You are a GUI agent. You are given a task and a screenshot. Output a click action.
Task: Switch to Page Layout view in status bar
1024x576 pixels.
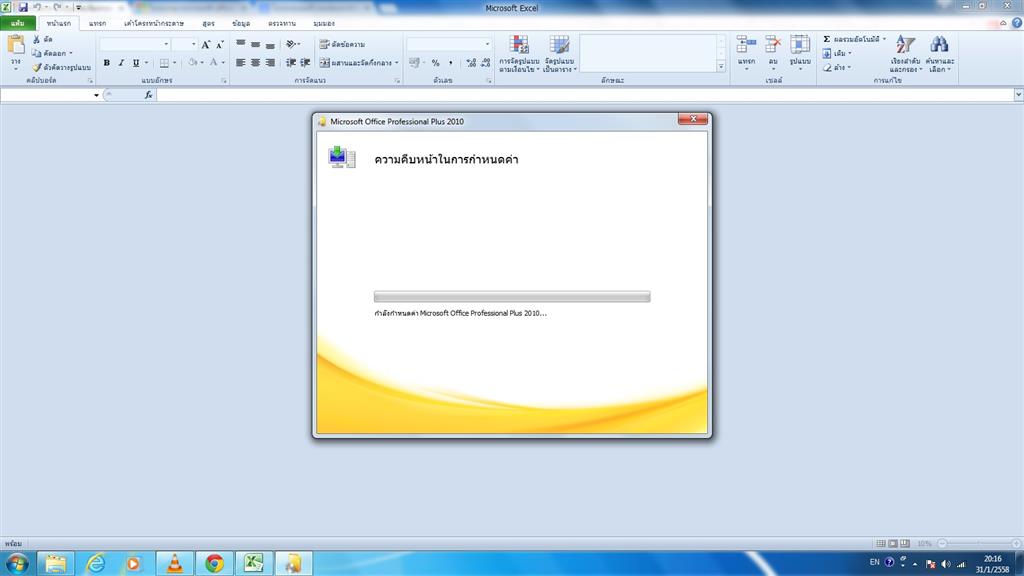point(893,543)
